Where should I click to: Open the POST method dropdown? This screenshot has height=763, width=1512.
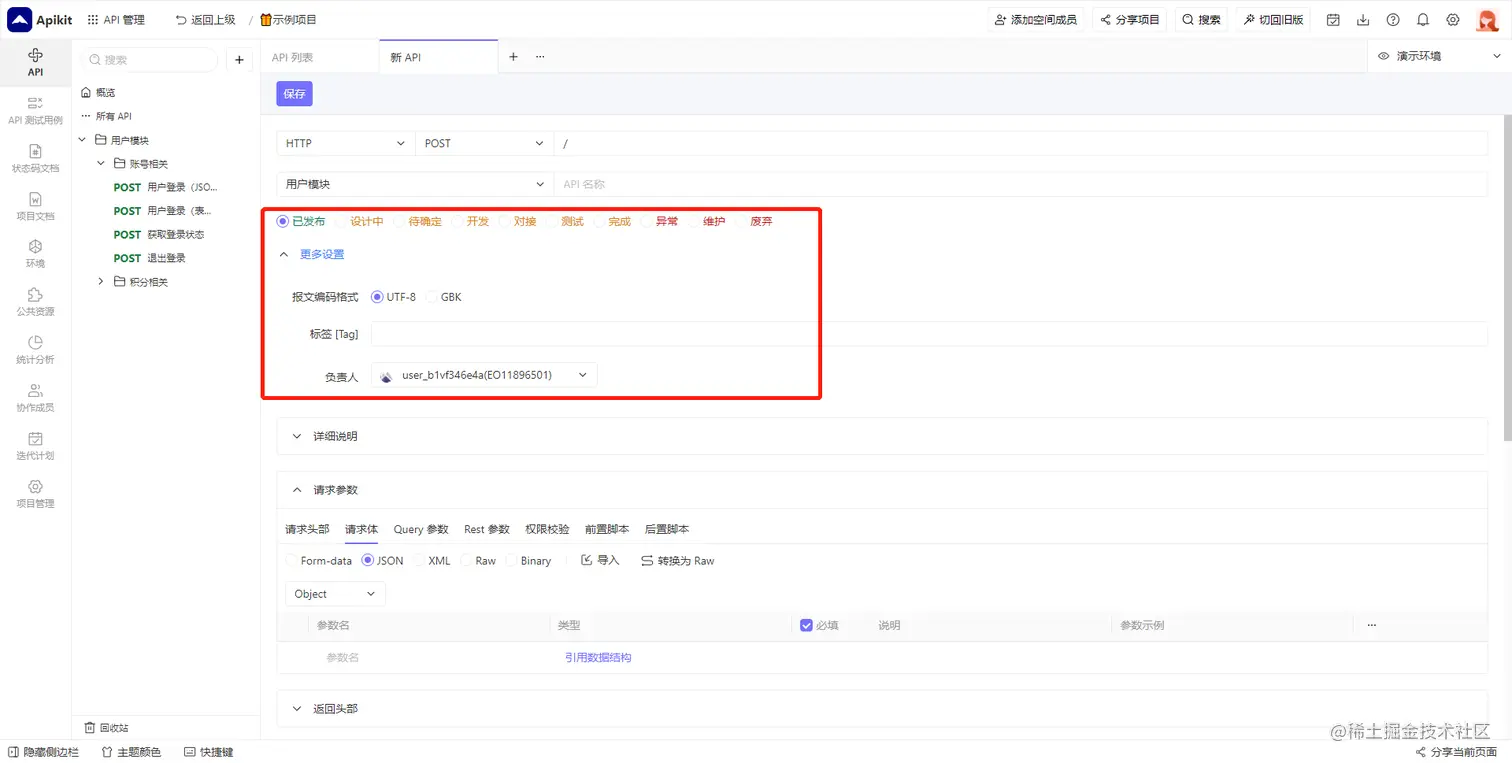(484, 143)
